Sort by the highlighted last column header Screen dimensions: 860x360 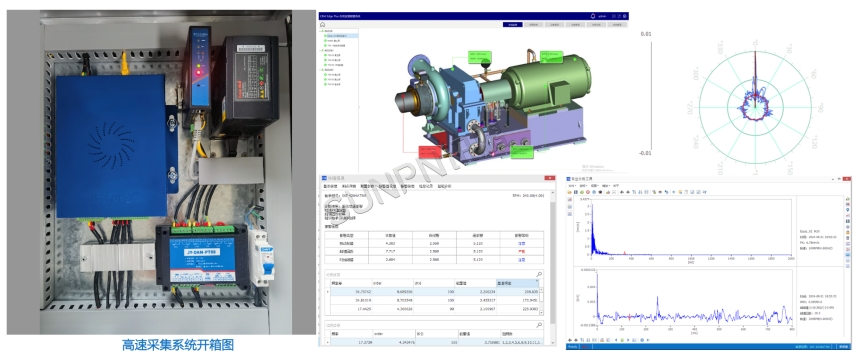(517, 282)
